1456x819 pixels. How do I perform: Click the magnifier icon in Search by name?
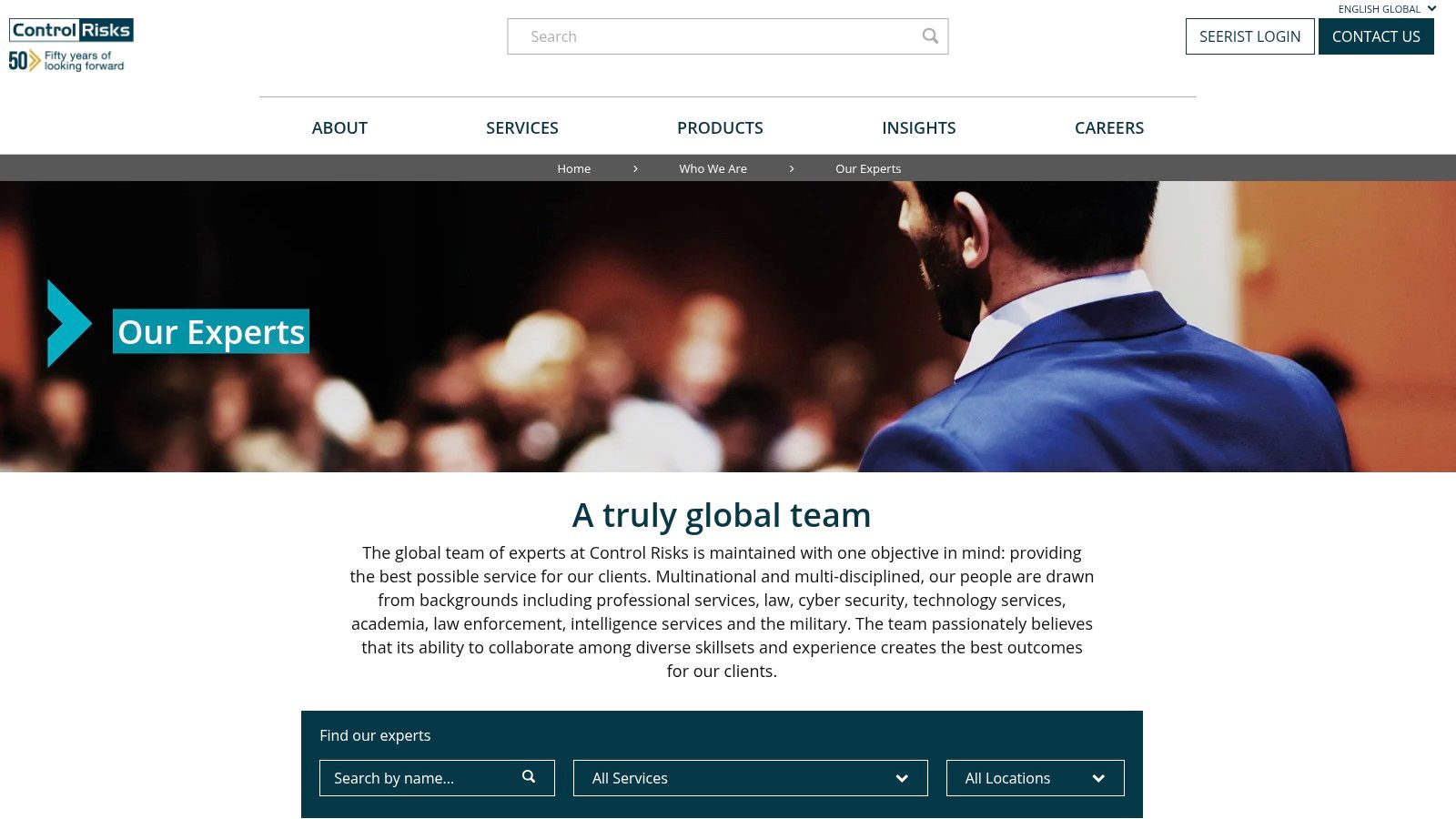click(x=529, y=777)
